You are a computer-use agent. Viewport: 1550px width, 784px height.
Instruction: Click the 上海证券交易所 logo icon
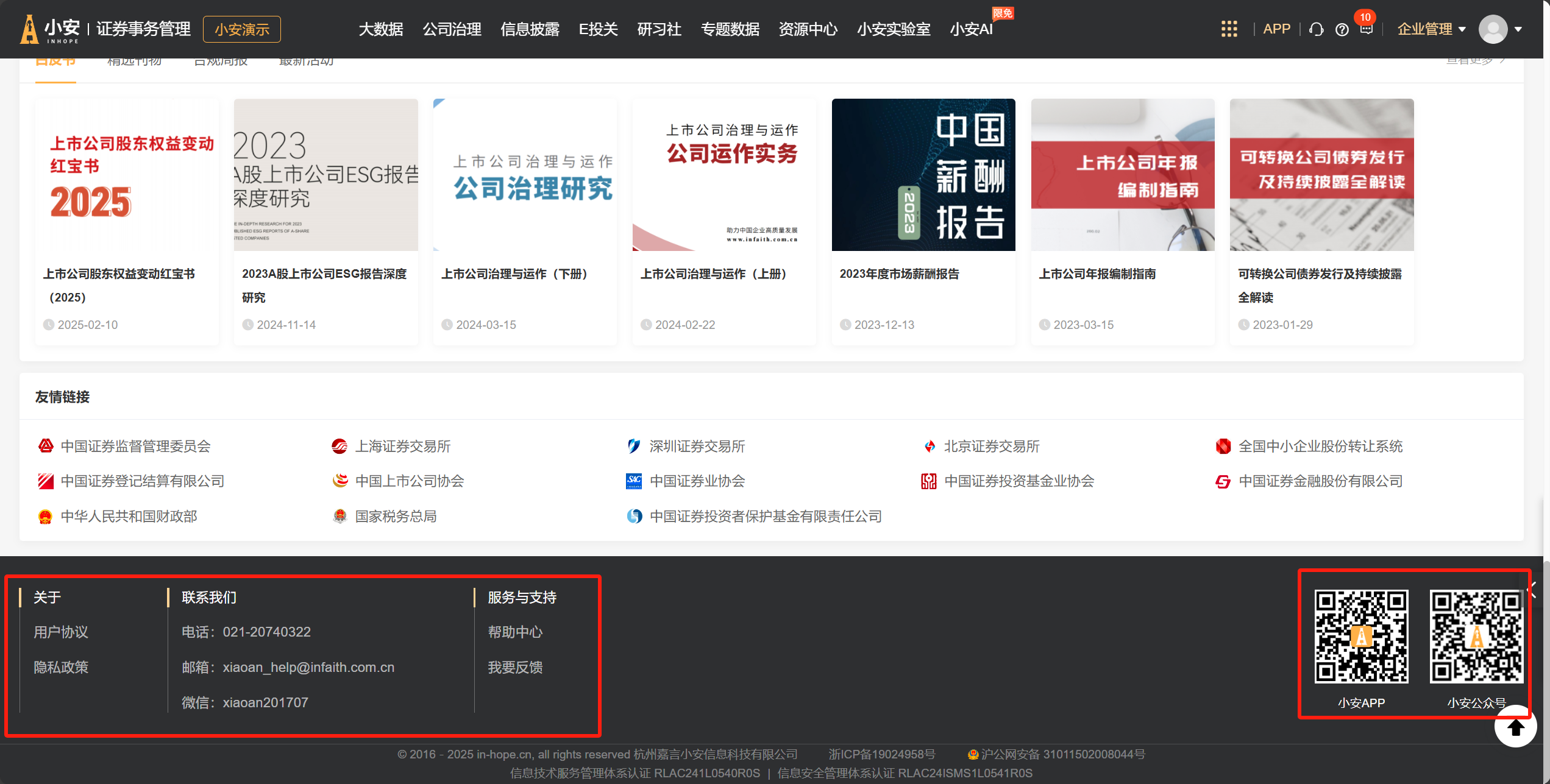click(340, 446)
